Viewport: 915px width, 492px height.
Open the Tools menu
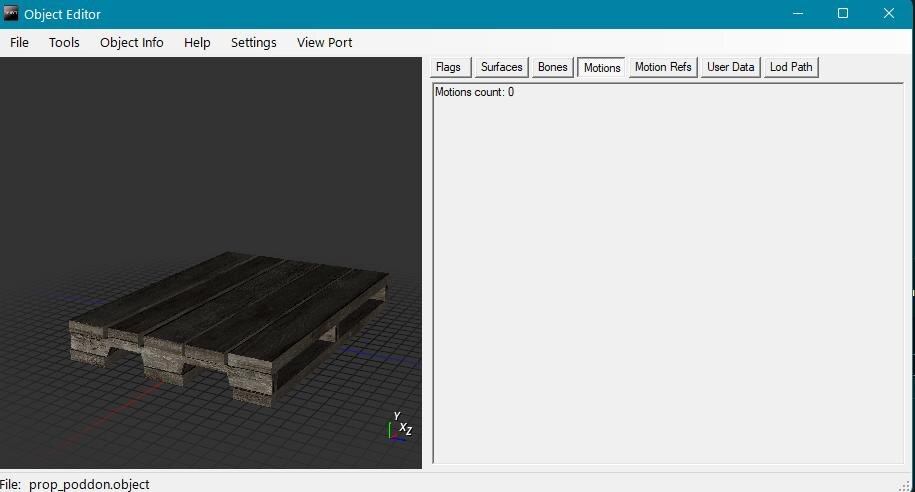coord(64,42)
